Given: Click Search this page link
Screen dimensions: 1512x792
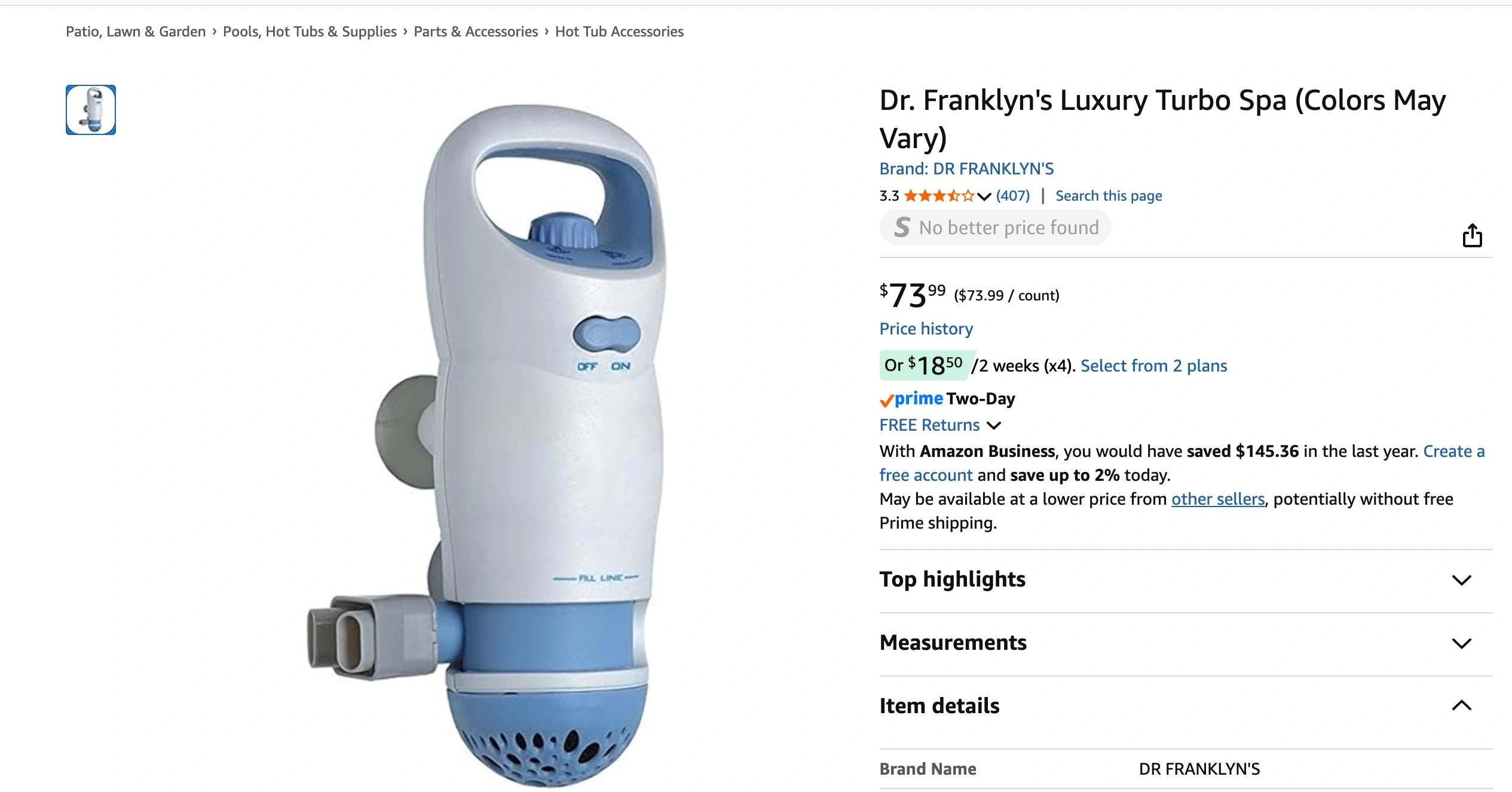Looking at the screenshot, I should (x=1109, y=196).
